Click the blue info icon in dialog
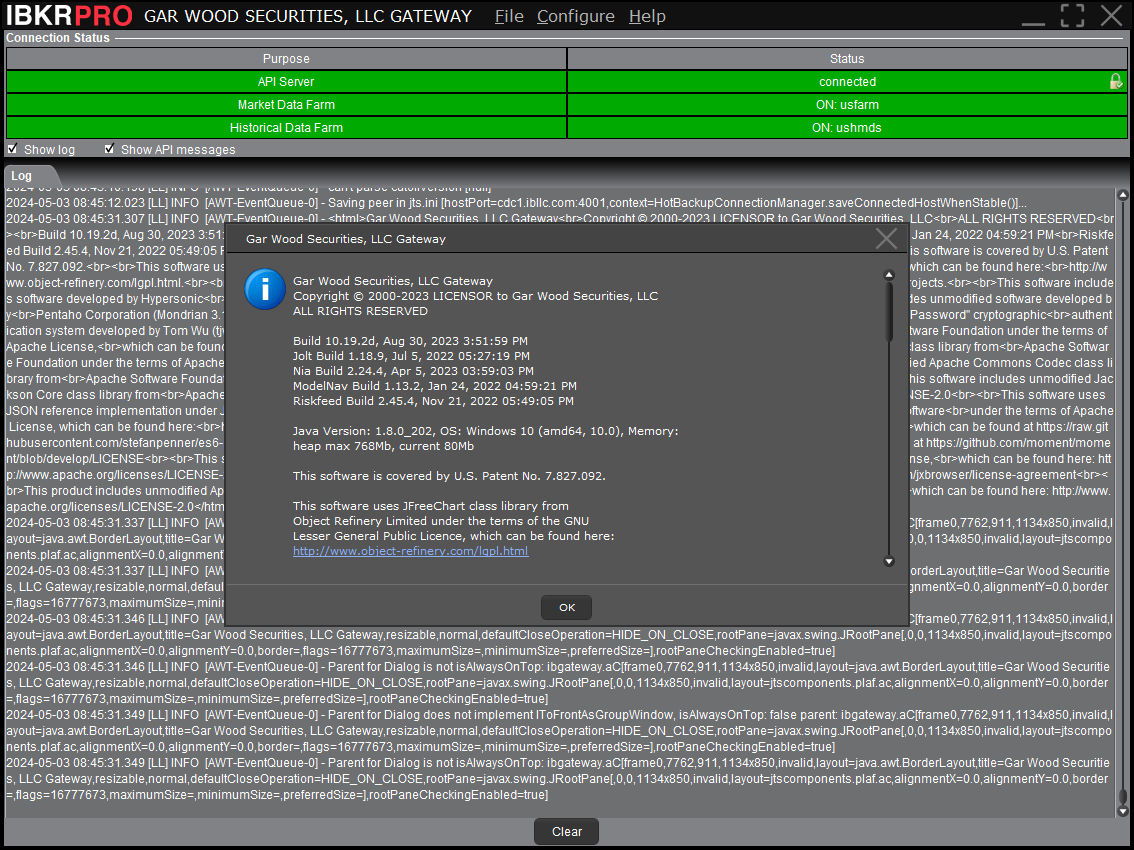 (265, 289)
